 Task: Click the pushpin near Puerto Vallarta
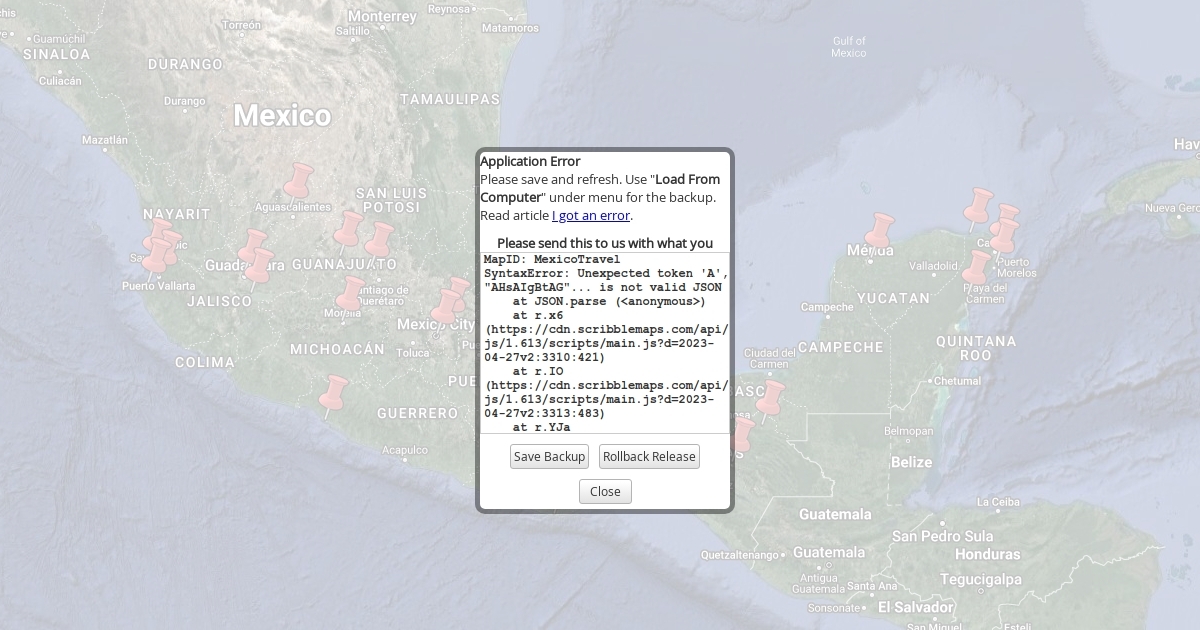155,258
